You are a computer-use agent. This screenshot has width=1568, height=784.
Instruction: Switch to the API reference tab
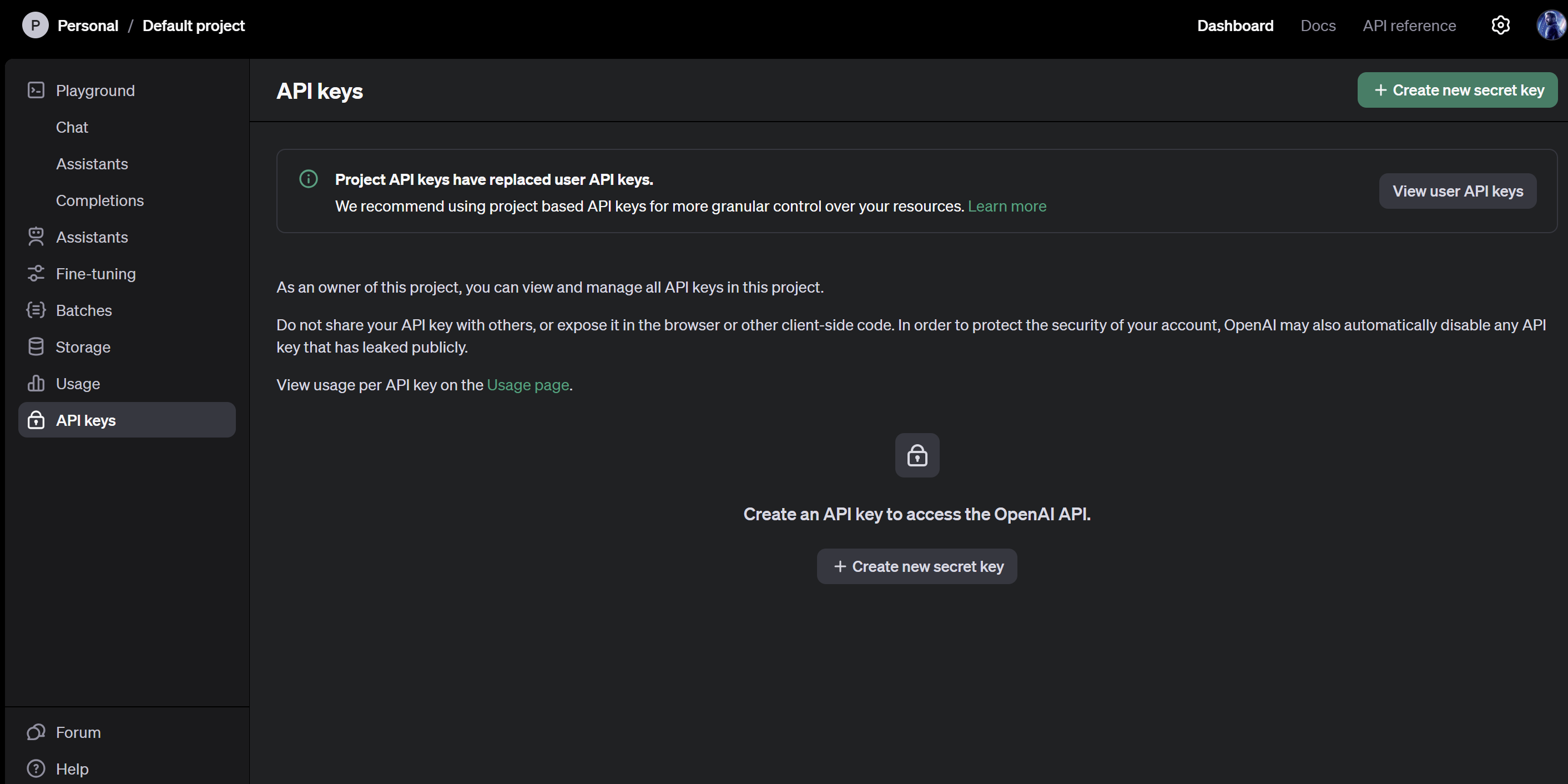(1409, 26)
